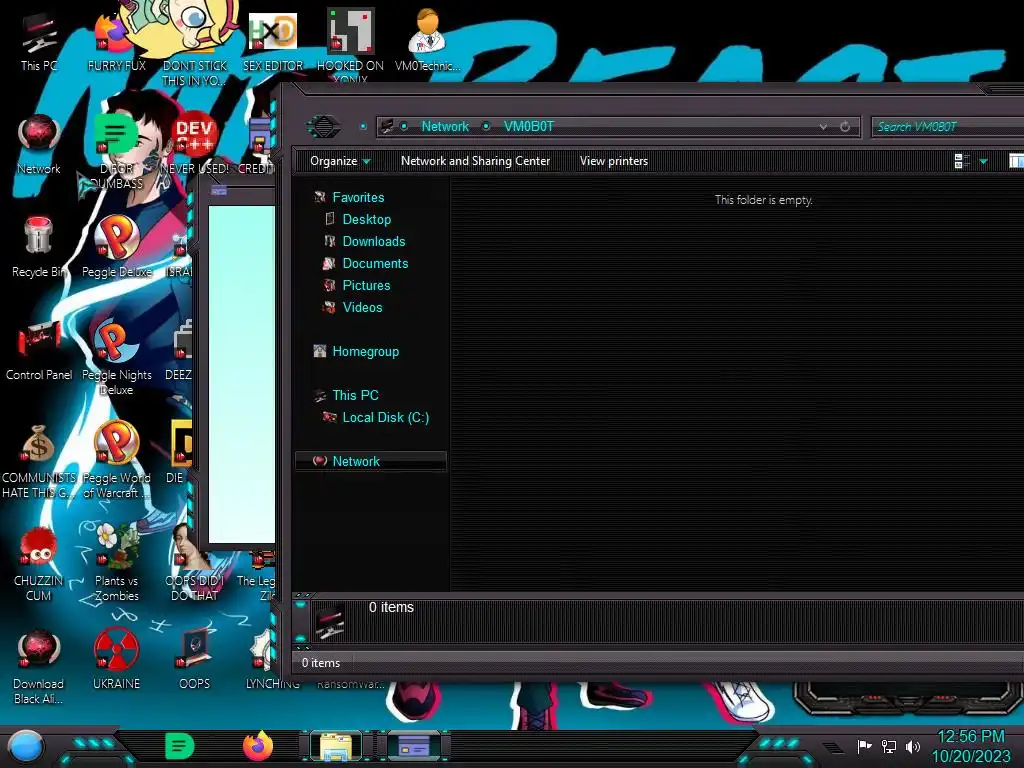
Task: Click the Back navigation button in Explorer
Action: [323, 126]
